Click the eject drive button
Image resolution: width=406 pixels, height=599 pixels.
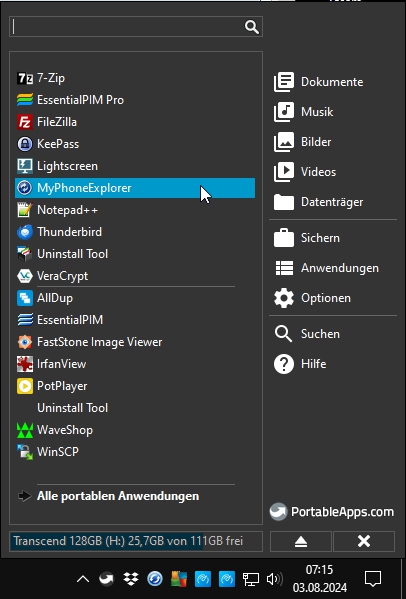301,541
